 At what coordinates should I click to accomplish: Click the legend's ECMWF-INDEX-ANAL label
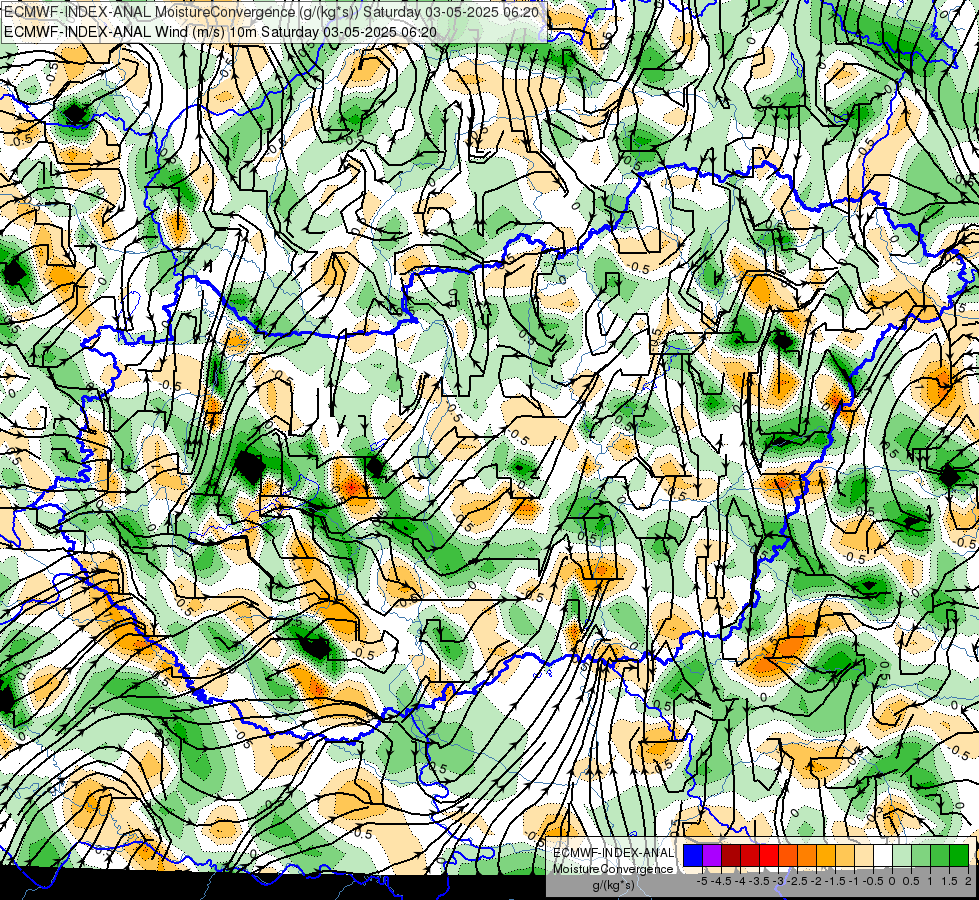(614, 853)
